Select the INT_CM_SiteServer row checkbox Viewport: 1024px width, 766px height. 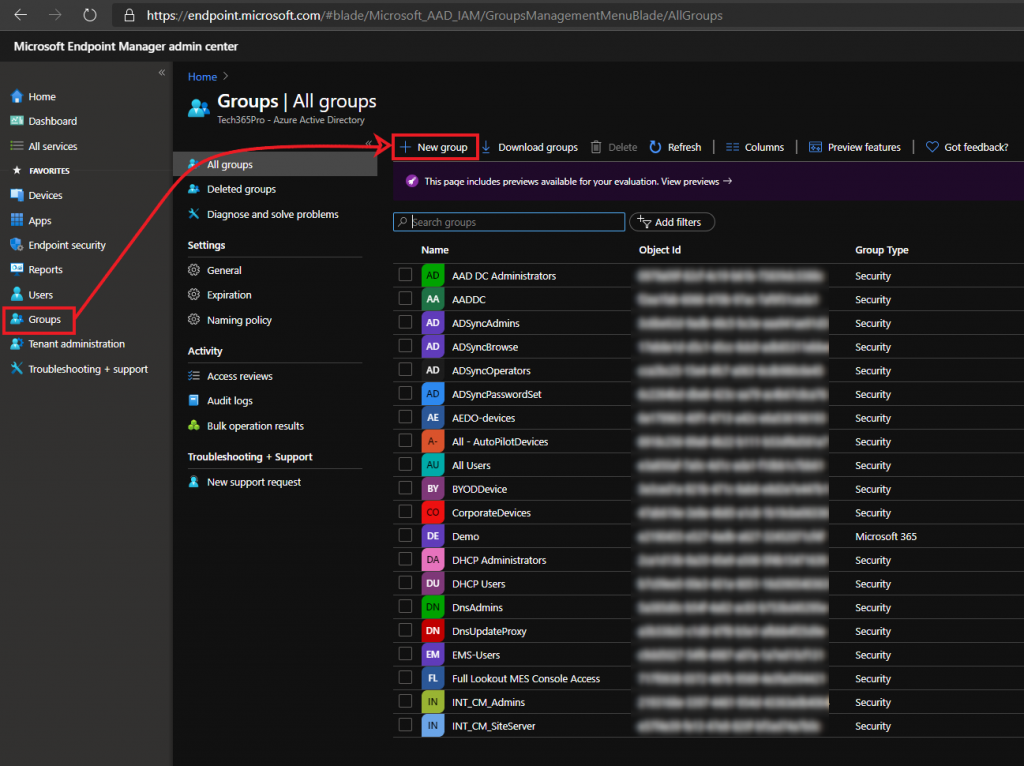point(405,726)
